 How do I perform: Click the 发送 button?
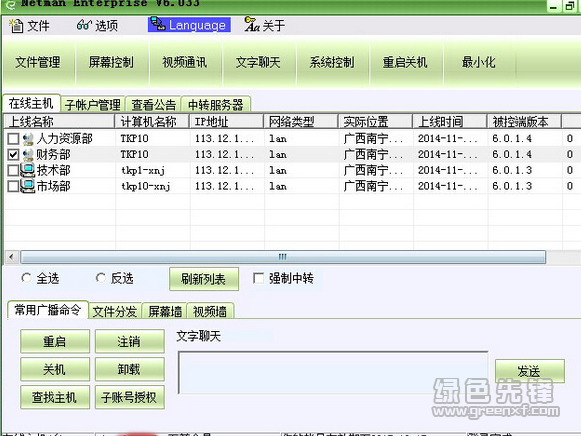tap(530, 371)
